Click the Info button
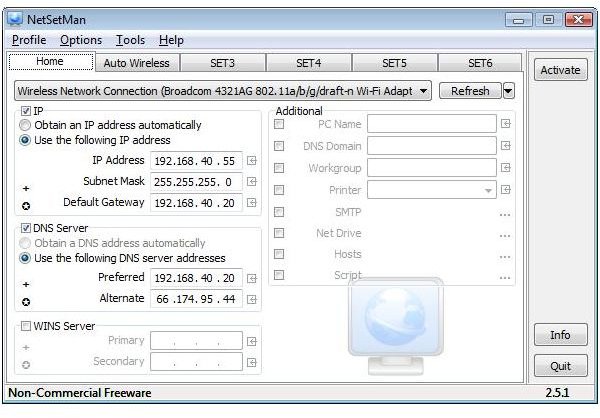Image resolution: width=600 pixels, height=418 pixels. (x=561, y=335)
